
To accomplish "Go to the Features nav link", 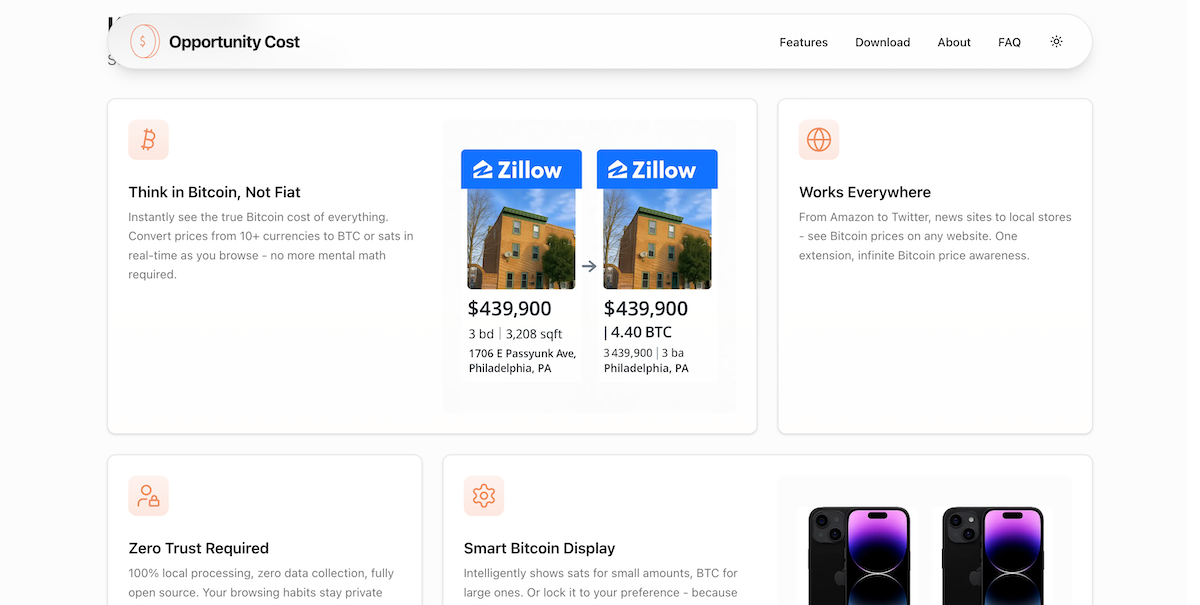I will pyautogui.click(x=804, y=42).
